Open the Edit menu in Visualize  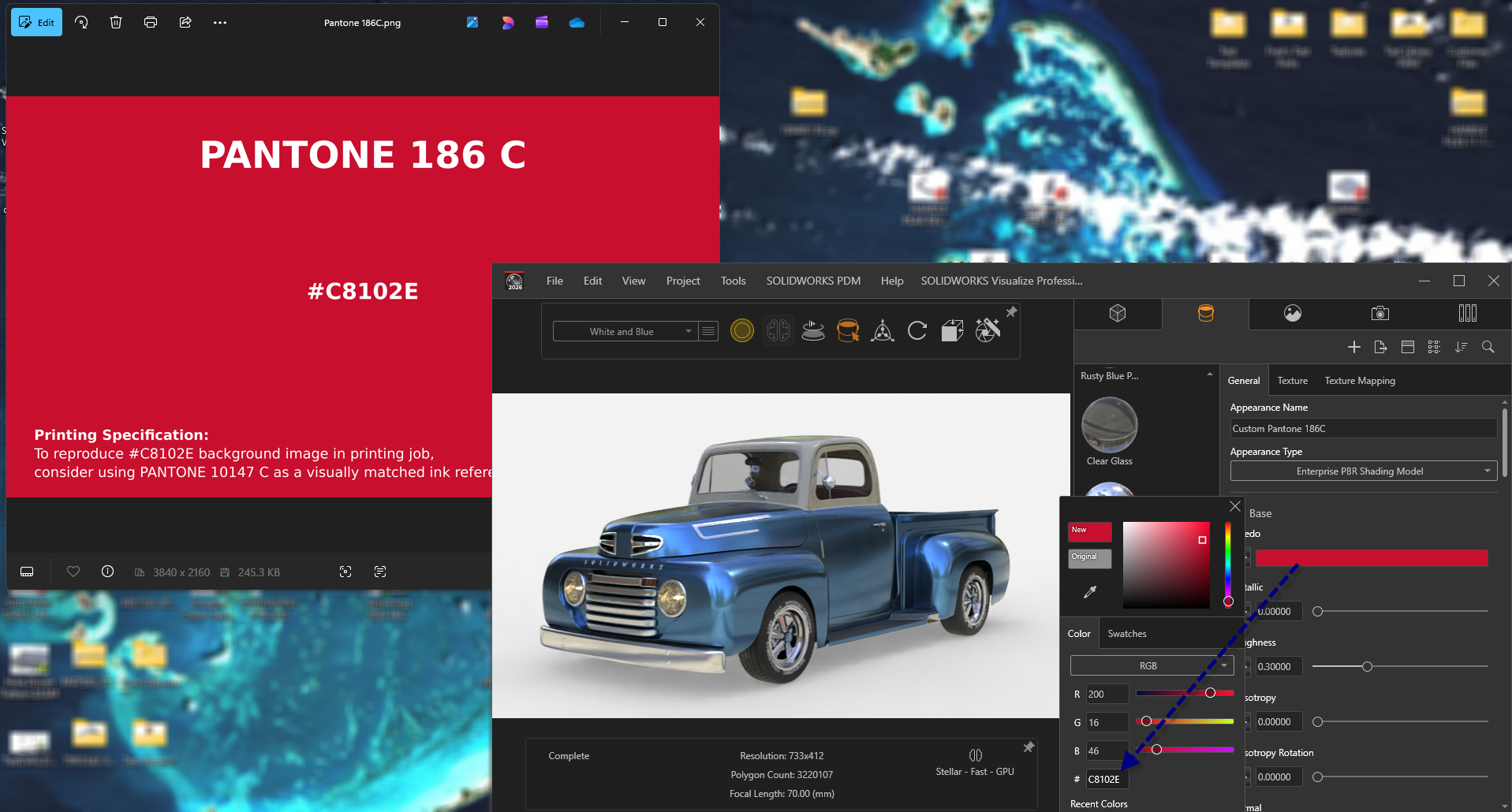592,281
